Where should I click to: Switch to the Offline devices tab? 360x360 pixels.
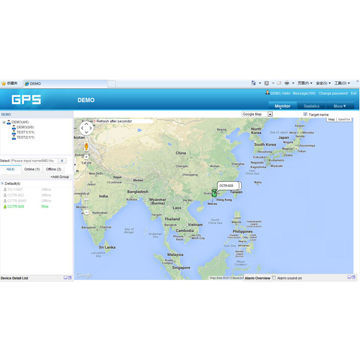pyautogui.click(x=53, y=169)
